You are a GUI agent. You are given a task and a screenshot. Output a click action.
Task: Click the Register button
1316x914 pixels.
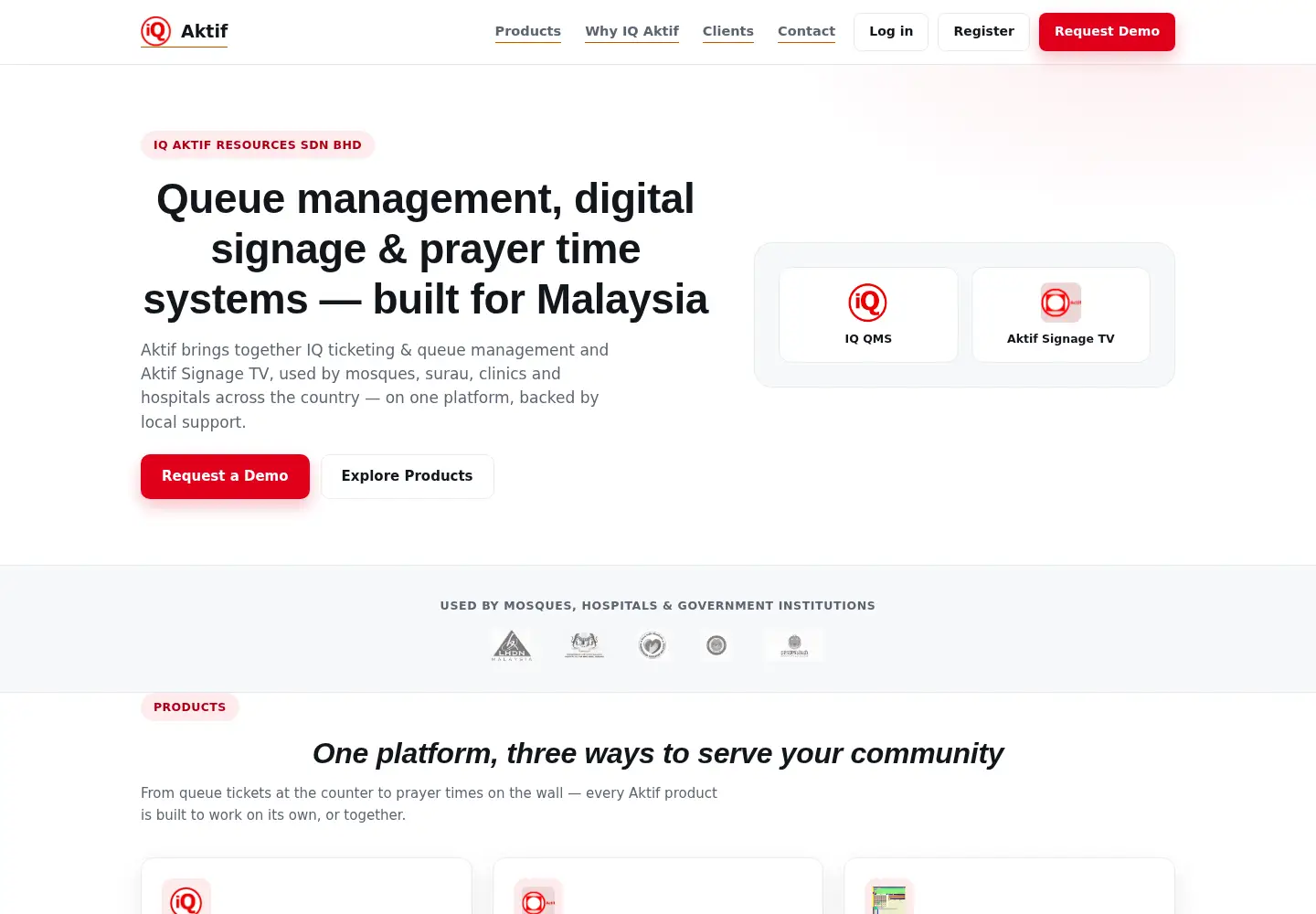tap(983, 32)
